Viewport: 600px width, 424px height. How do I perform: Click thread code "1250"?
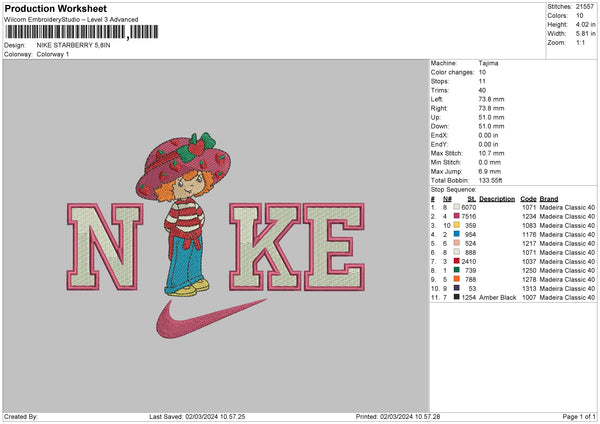pos(529,271)
